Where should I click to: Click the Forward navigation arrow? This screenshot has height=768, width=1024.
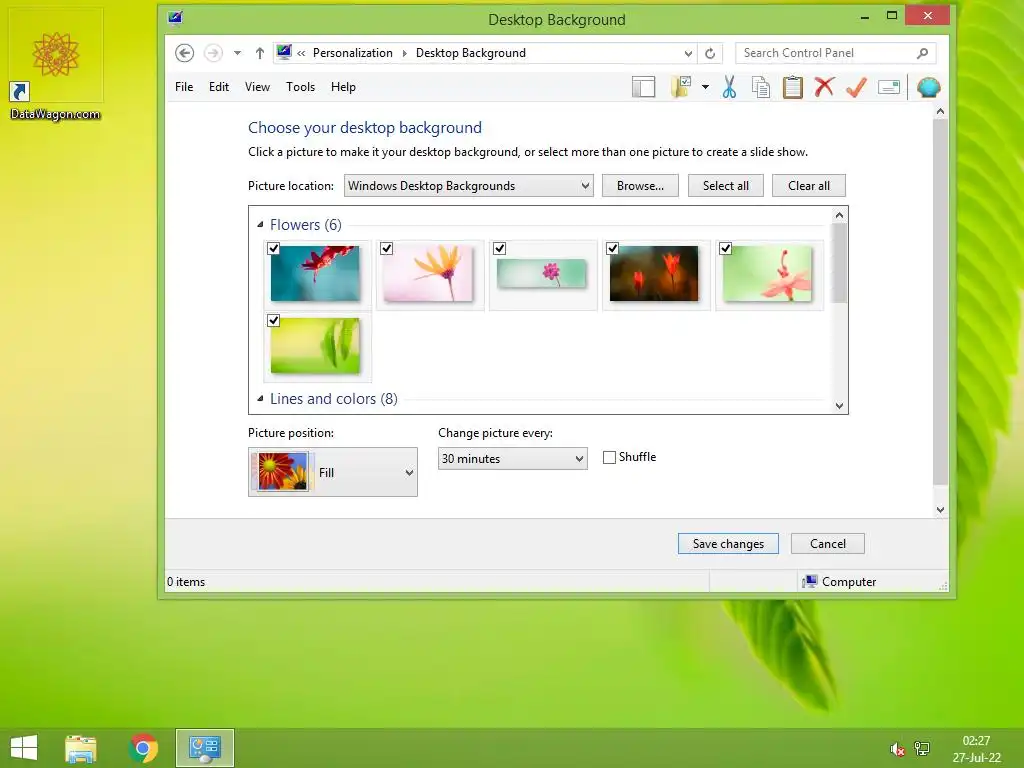(213, 53)
